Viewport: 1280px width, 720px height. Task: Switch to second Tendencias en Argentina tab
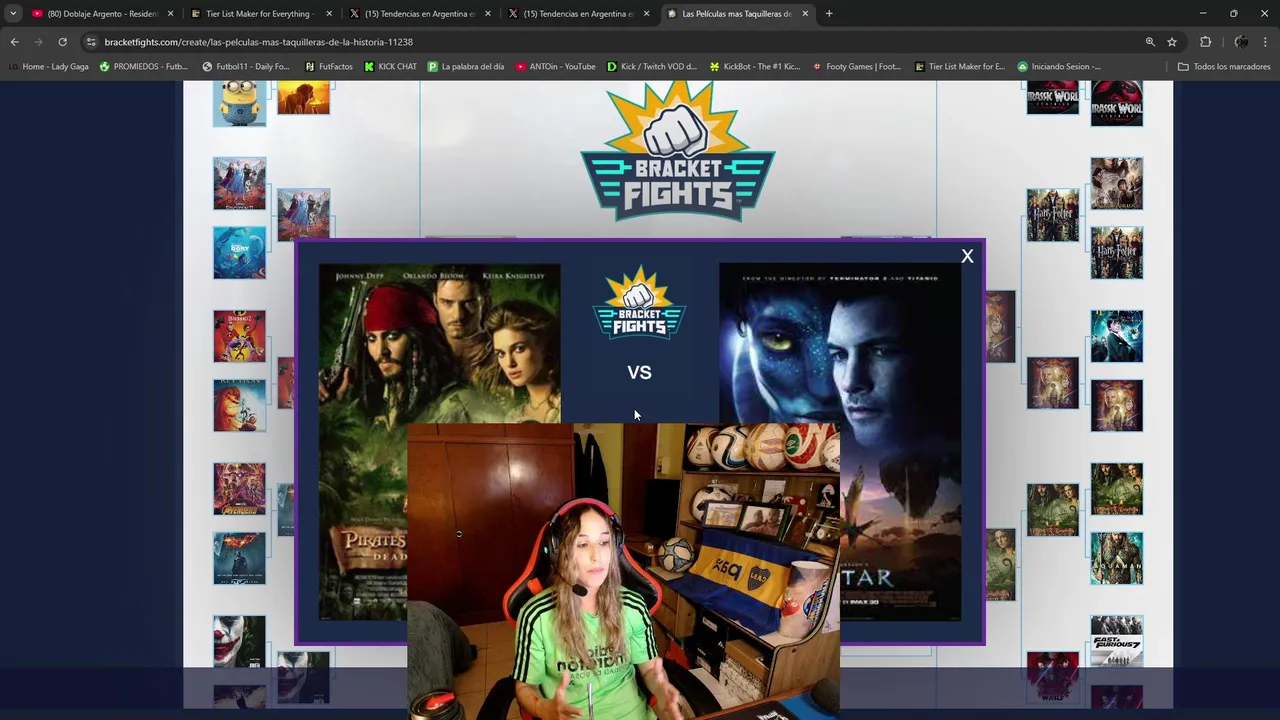click(x=578, y=14)
